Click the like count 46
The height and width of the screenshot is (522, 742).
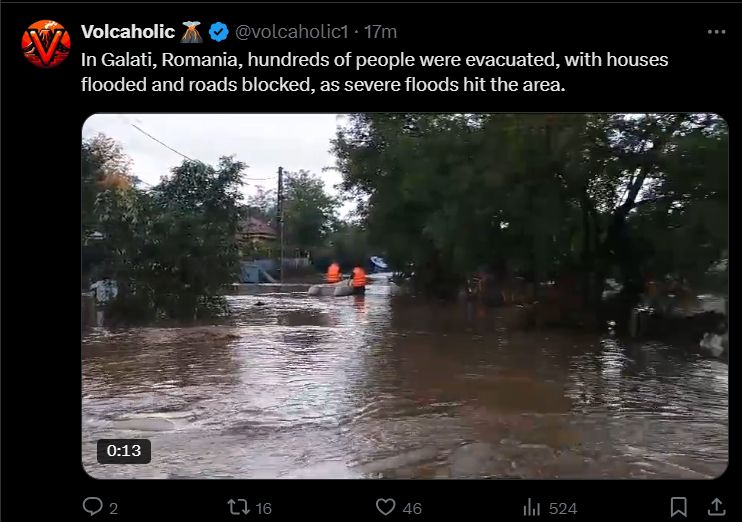point(412,508)
